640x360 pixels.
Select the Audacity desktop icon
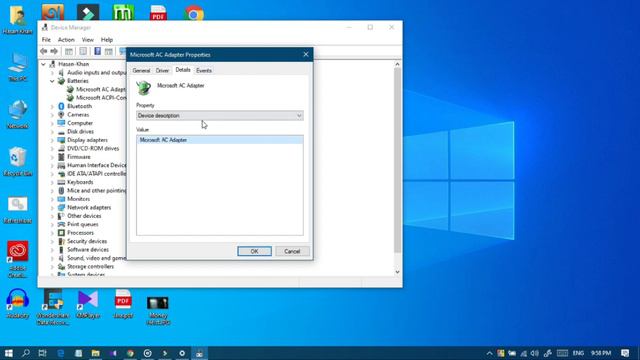pyautogui.click(x=18, y=304)
